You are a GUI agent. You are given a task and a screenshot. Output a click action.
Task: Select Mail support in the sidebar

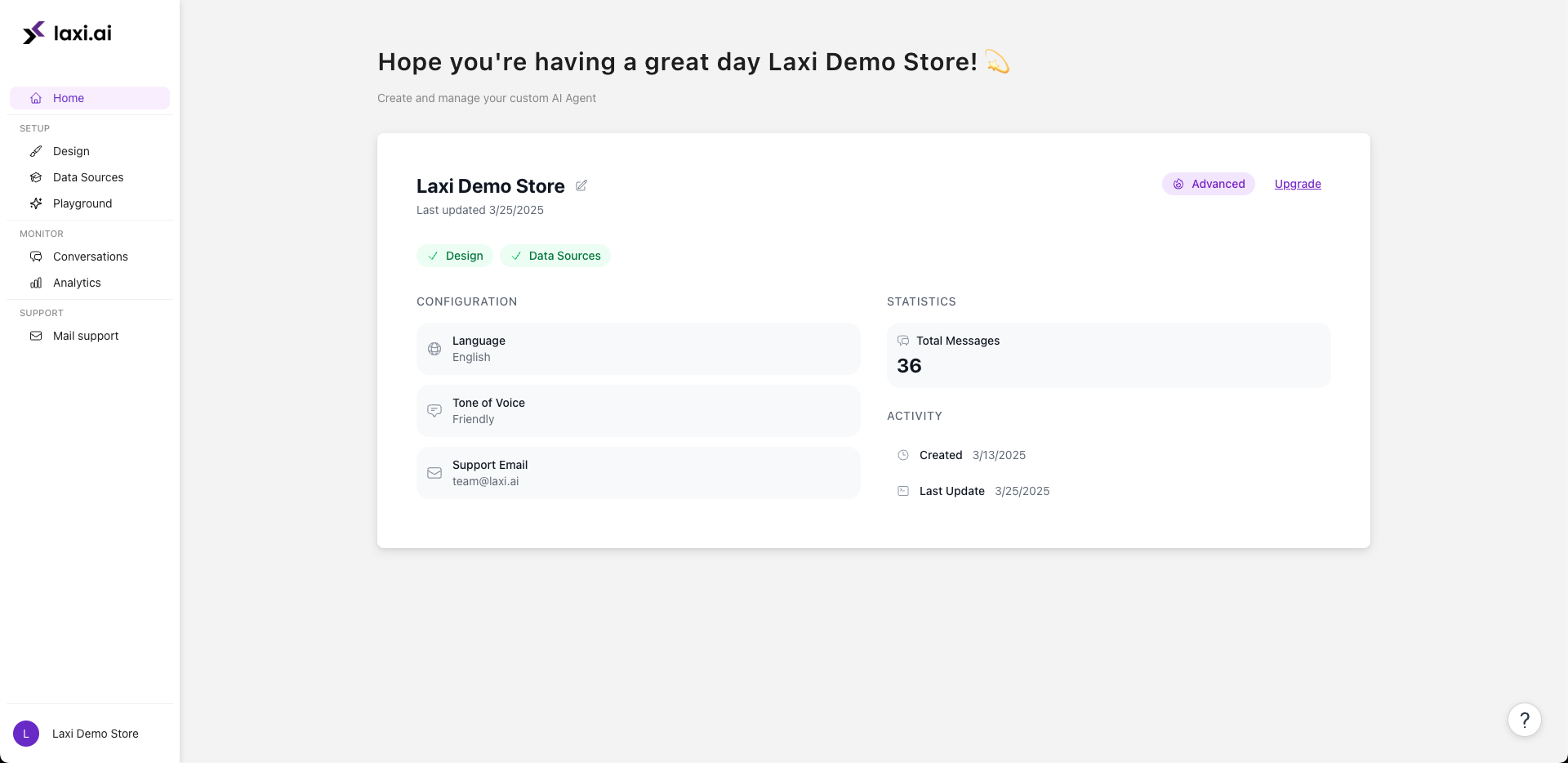(x=86, y=336)
